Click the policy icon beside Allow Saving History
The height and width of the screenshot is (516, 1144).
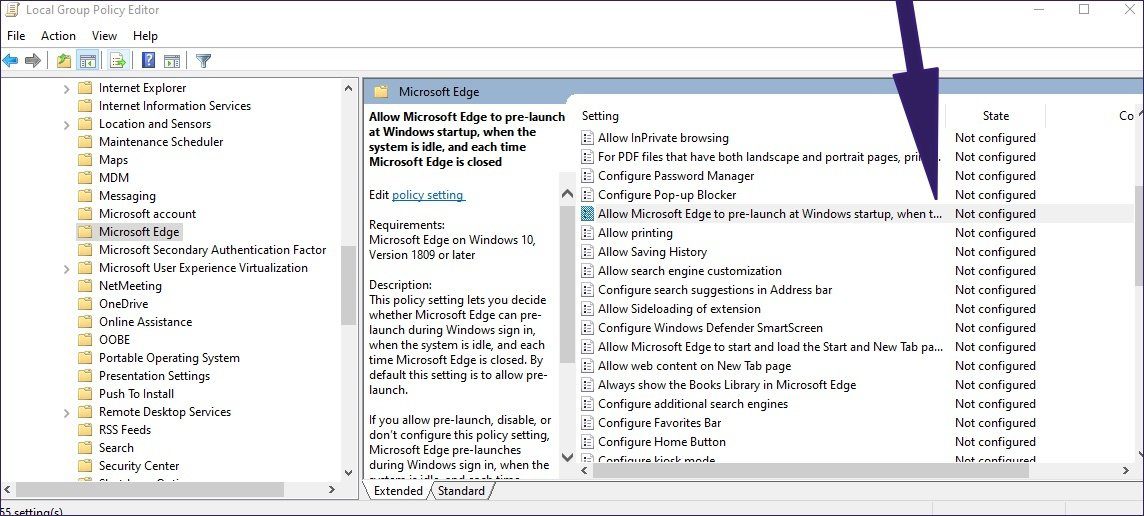tap(587, 252)
